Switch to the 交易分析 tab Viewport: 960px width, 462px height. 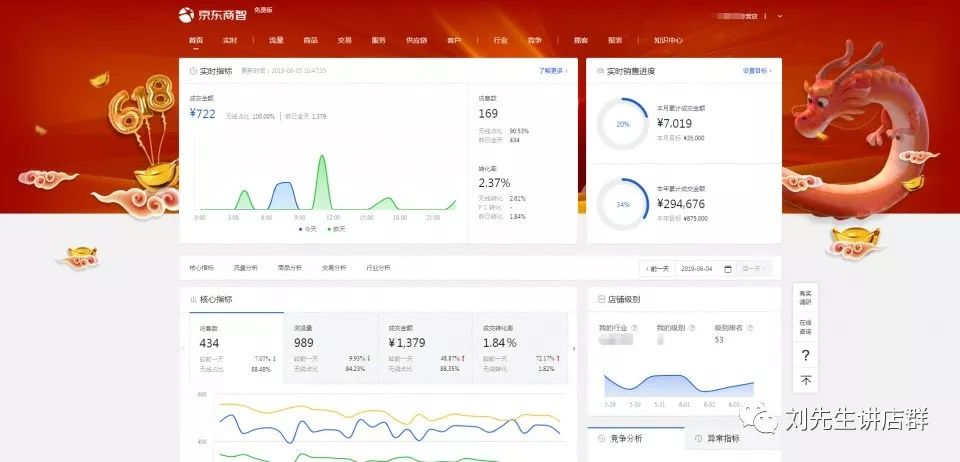[x=334, y=268]
